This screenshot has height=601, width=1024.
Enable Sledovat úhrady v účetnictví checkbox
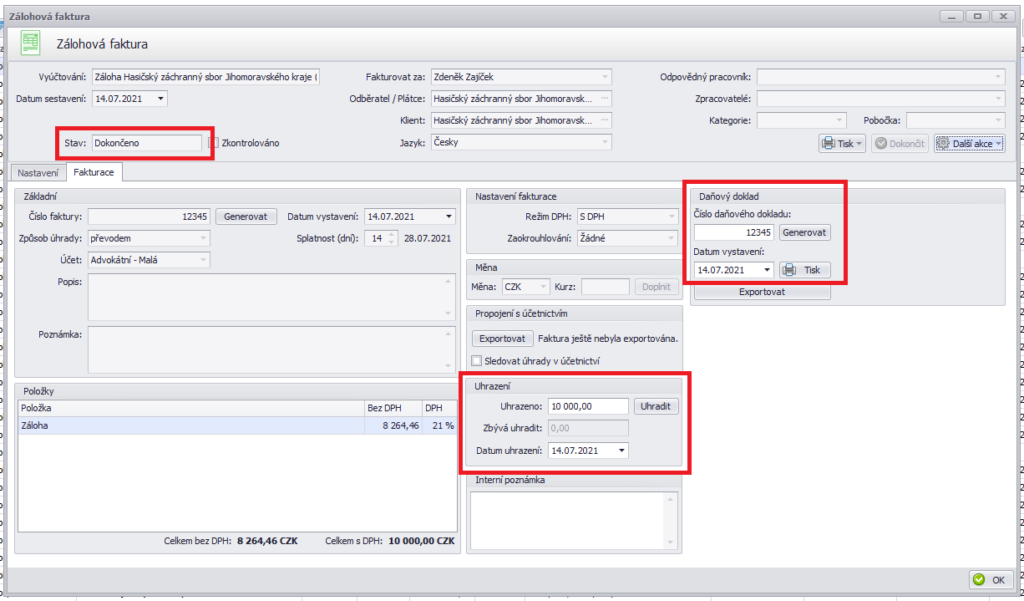click(477, 360)
